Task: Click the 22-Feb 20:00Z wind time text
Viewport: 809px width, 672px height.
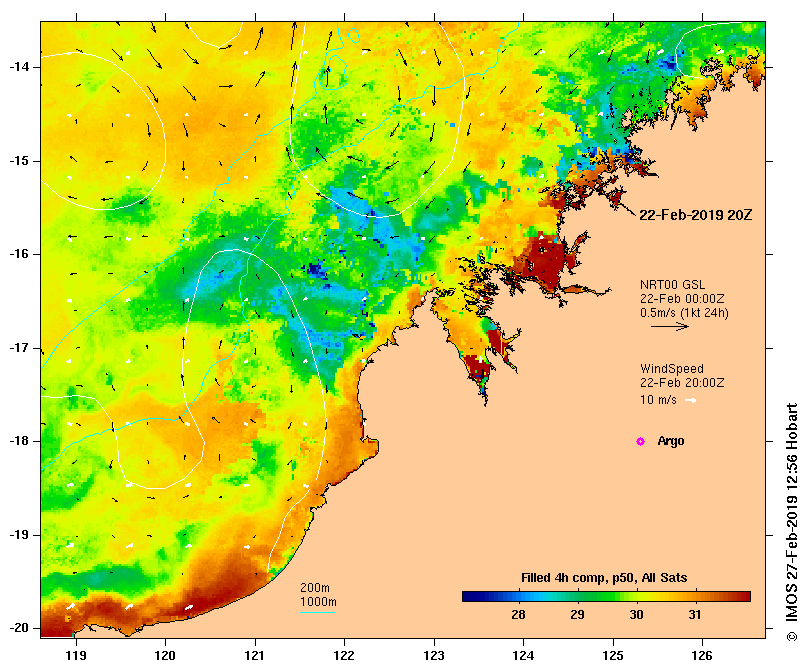Action: click(682, 383)
